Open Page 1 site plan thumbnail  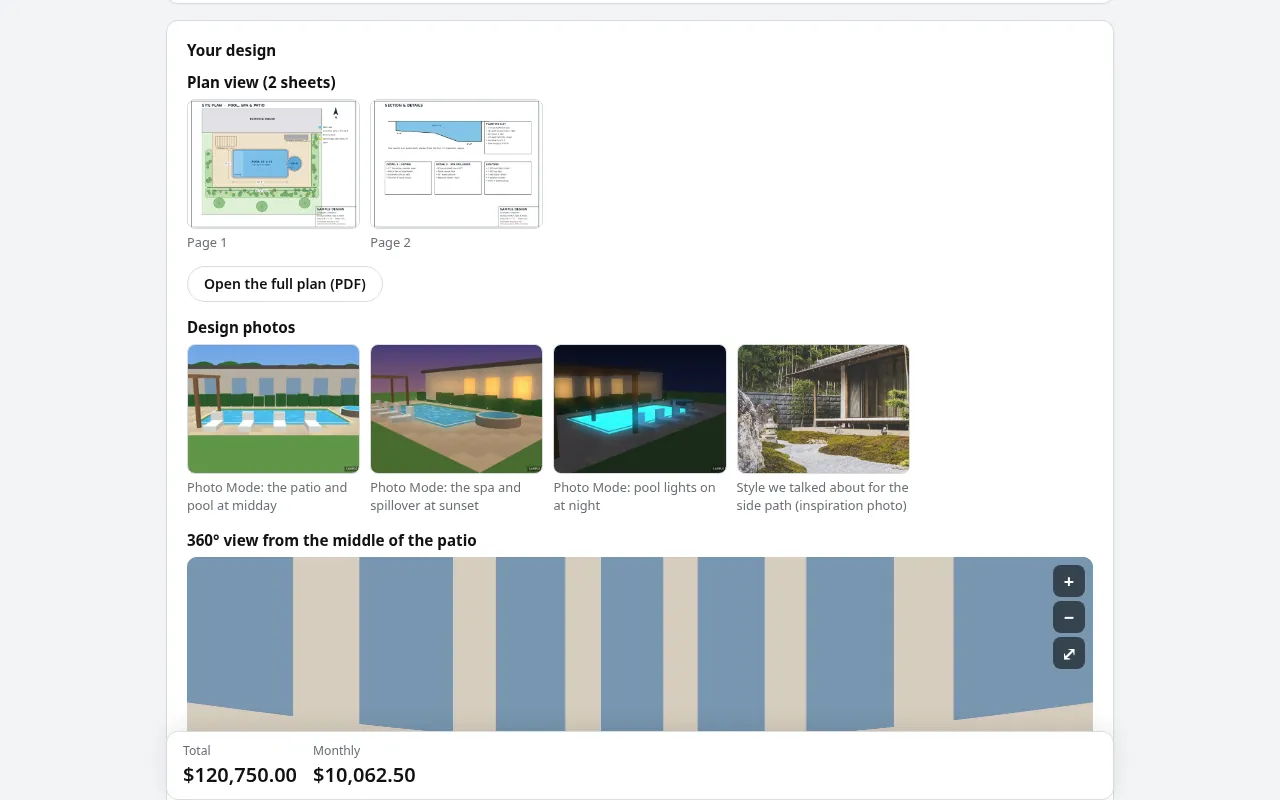[273, 164]
